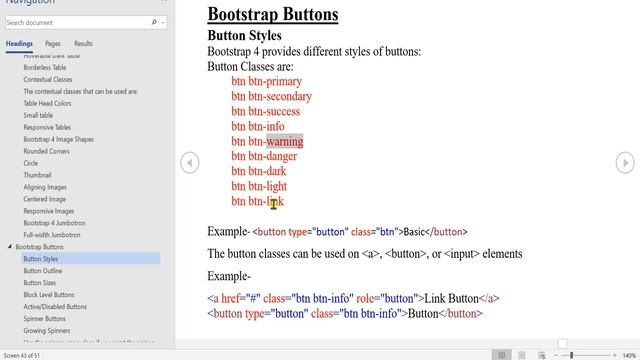Click the zoom in plus button
Viewport: 640px width, 360px height.
coord(615,356)
